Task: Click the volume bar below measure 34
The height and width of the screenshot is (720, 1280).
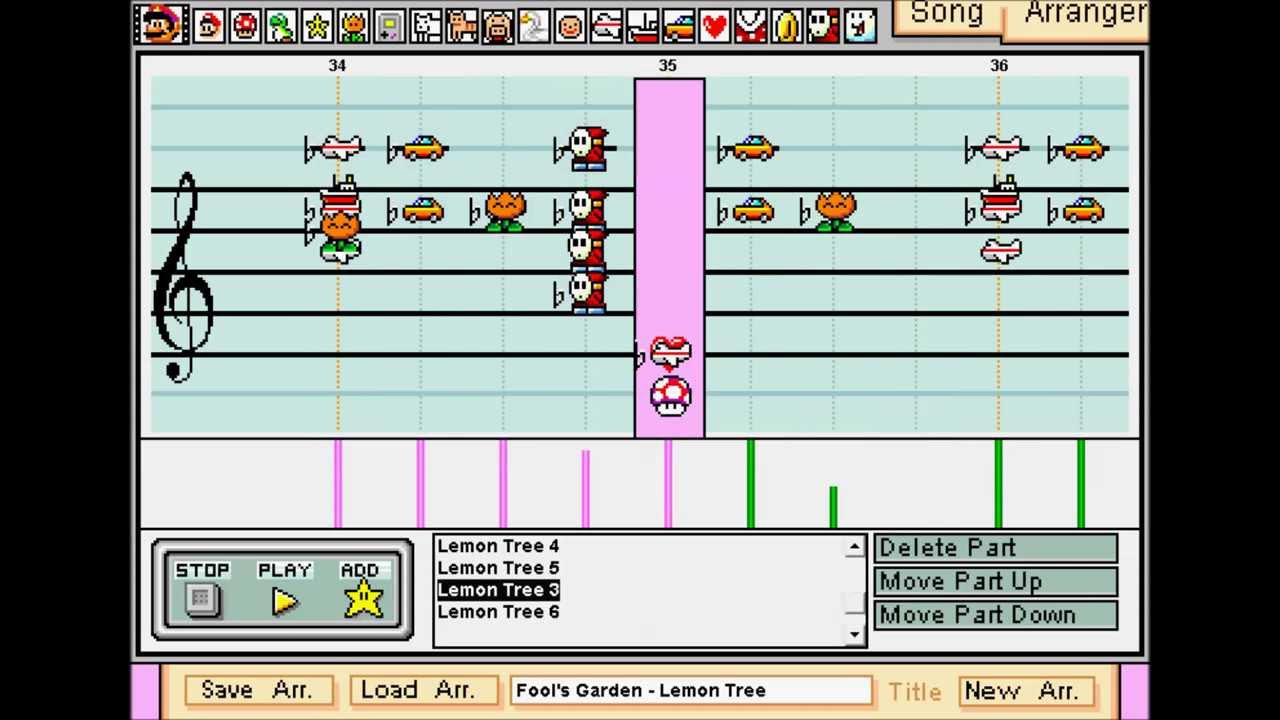Action: (x=338, y=484)
